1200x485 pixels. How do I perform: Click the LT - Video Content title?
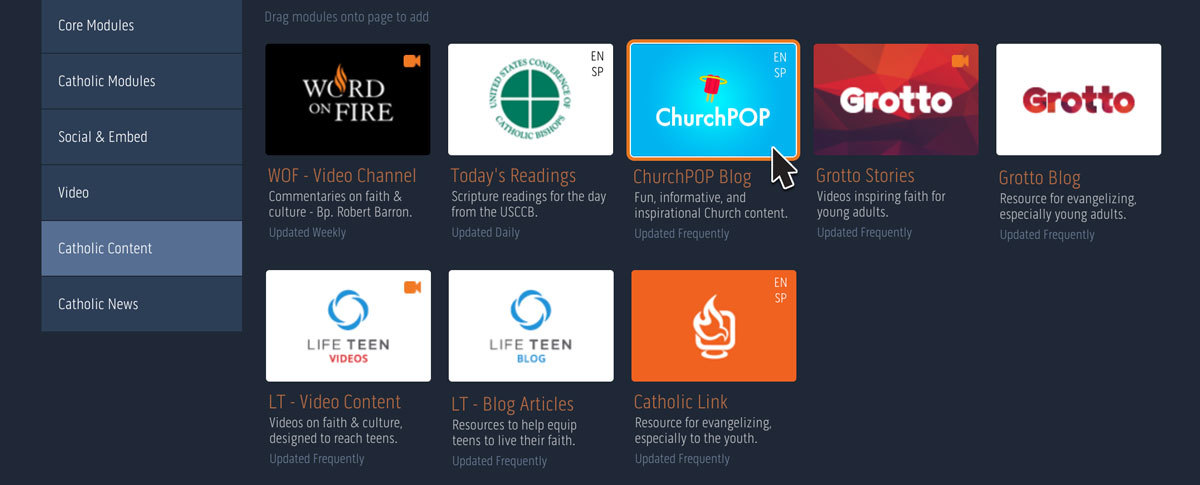(x=334, y=402)
